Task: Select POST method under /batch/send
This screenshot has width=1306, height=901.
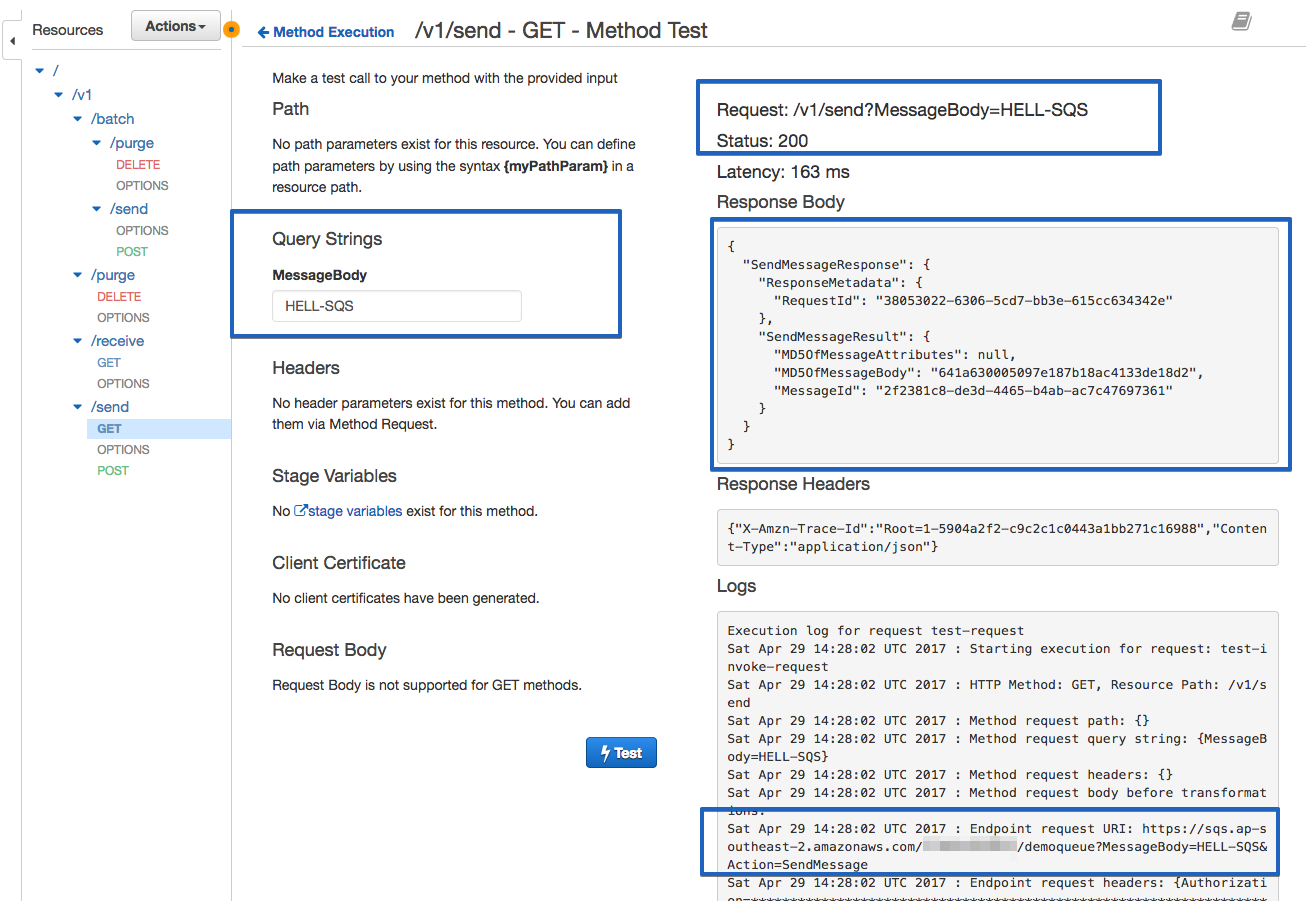Action: (x=132, y=252)
